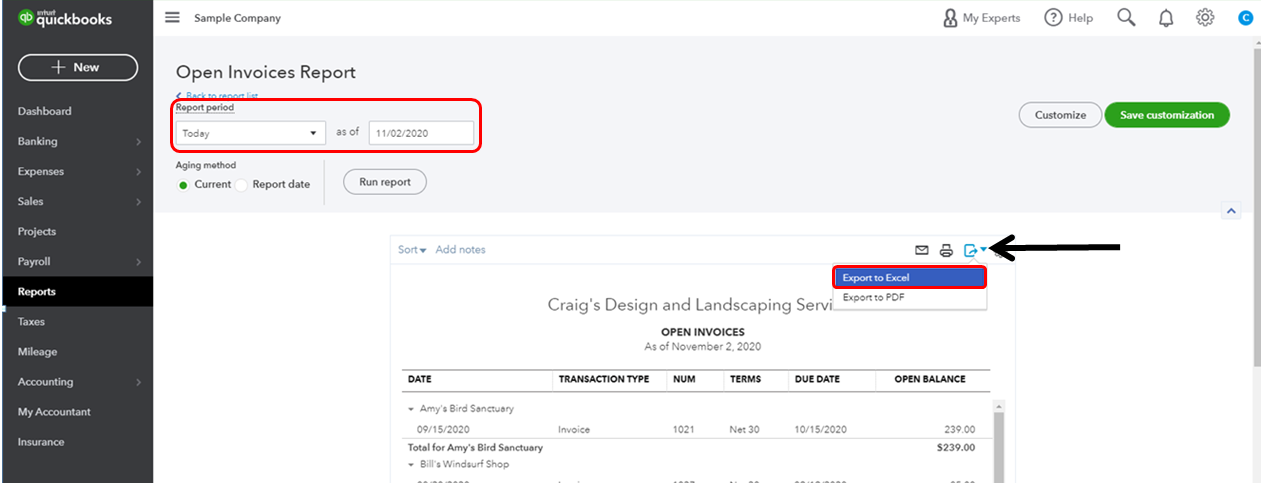The height and width of the screenshot is (483, 1261).
Task: Click invoice number 1021
Action: [684, 430]
